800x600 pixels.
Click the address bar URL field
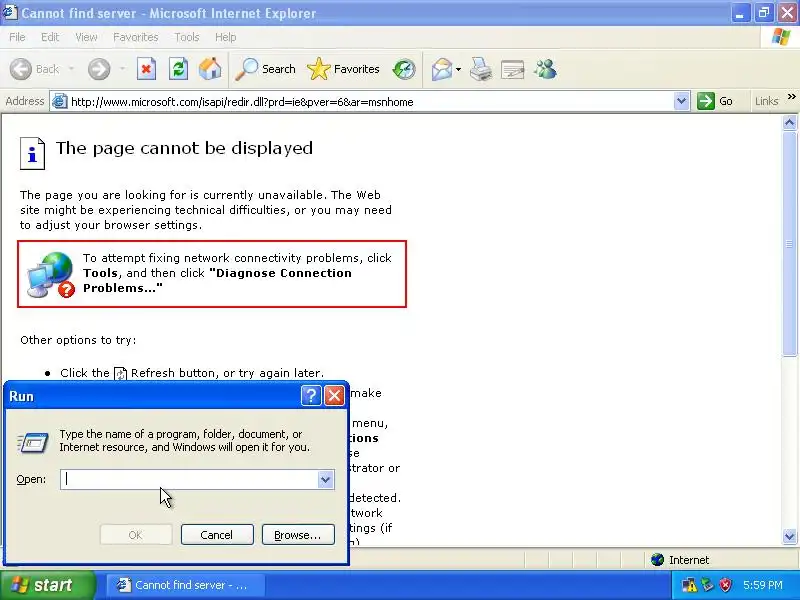pyautogui.click(x=370, y=102)
